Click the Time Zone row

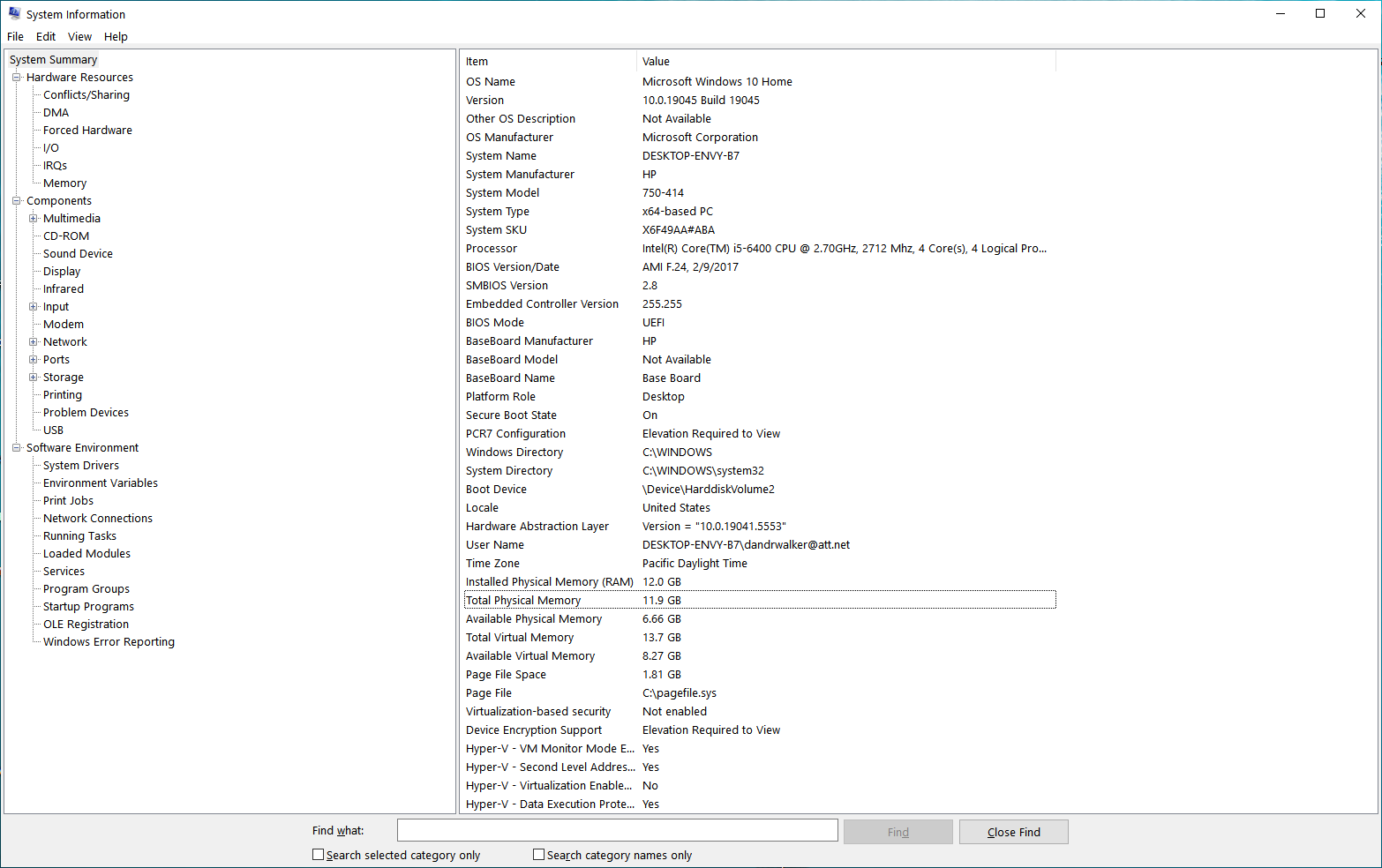click(760, 564)
